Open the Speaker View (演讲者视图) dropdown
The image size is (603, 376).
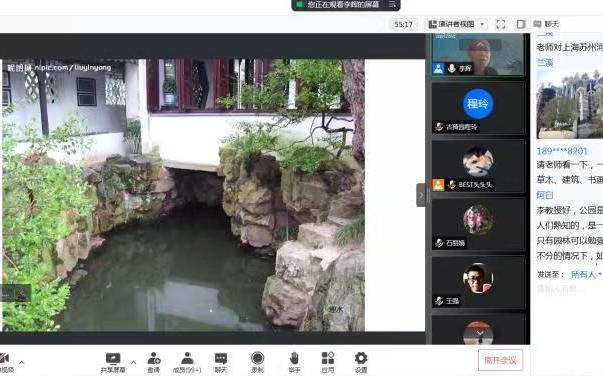[x=456, y=24]
